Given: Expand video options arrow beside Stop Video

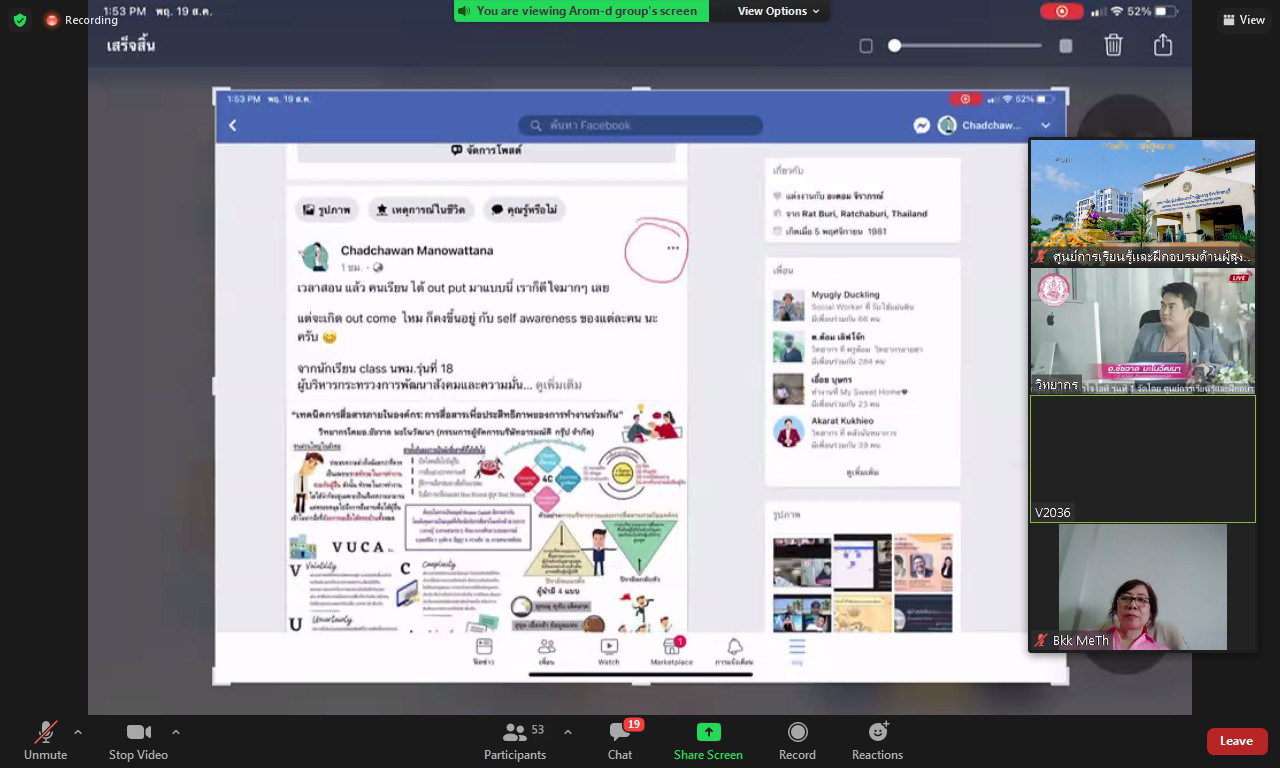Looking at the screenshot, I should [x=176, y=732].
